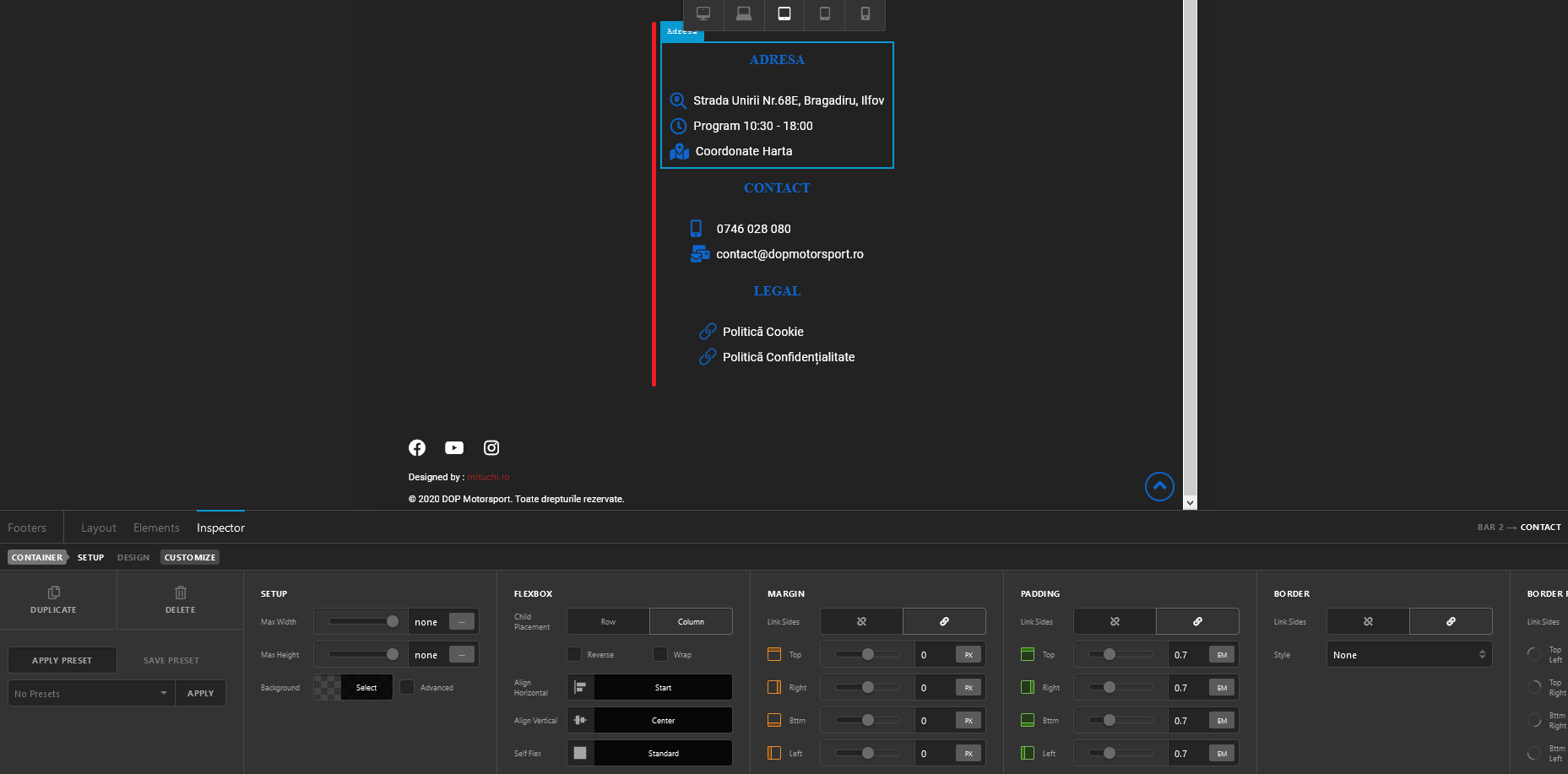The height and width of the screenshot is (774, 1568).
Task: Click the preview scrollbar down arrow
Action: (1190, 502)
